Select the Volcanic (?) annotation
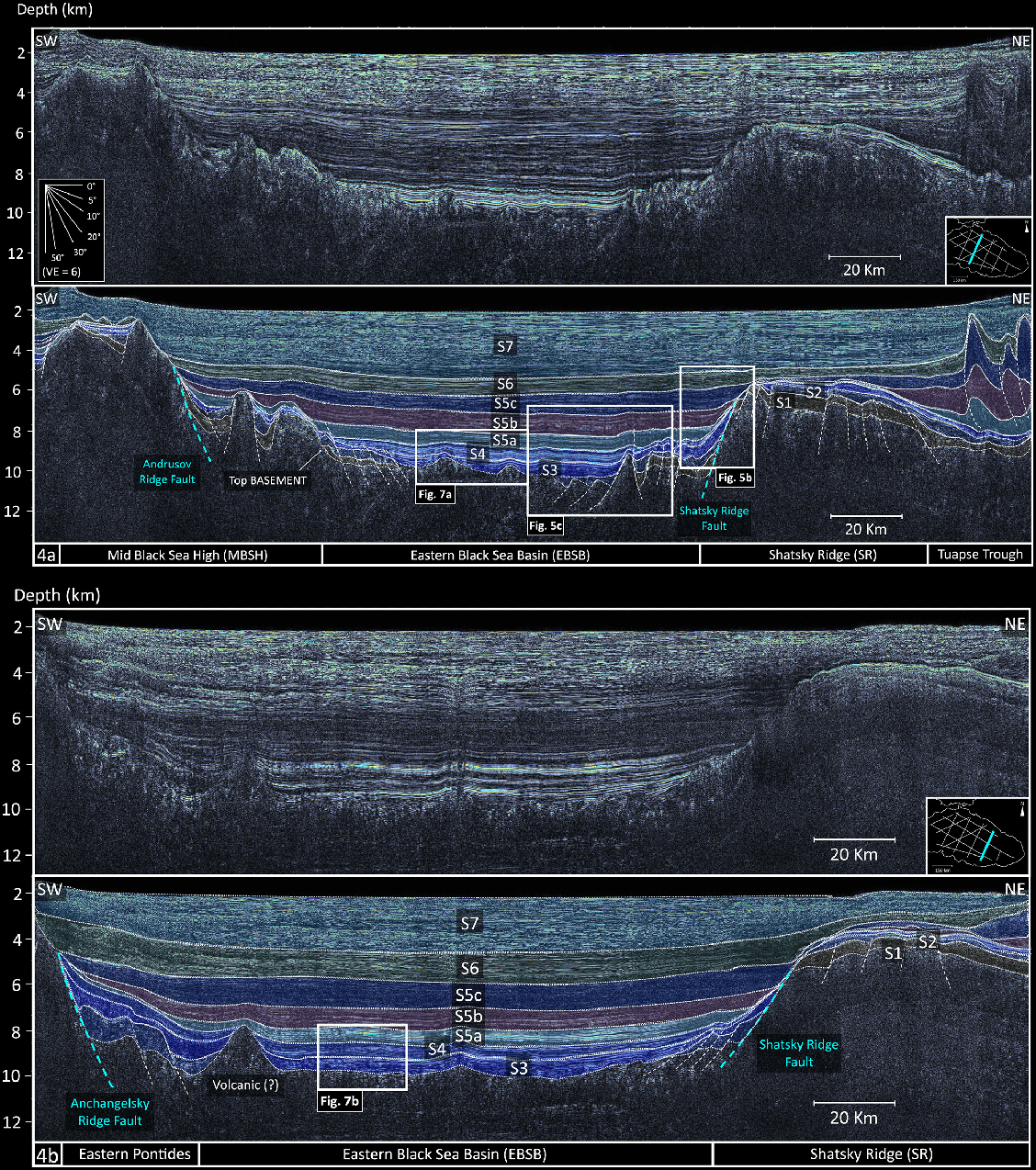1036x1170 pixels. pyautogui.click(x=245, y=1085)
